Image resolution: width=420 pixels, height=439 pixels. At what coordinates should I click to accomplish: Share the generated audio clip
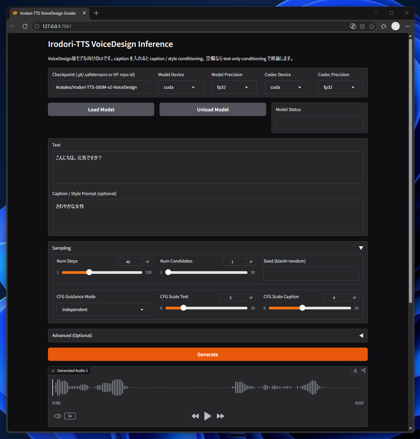coord(363,370)
